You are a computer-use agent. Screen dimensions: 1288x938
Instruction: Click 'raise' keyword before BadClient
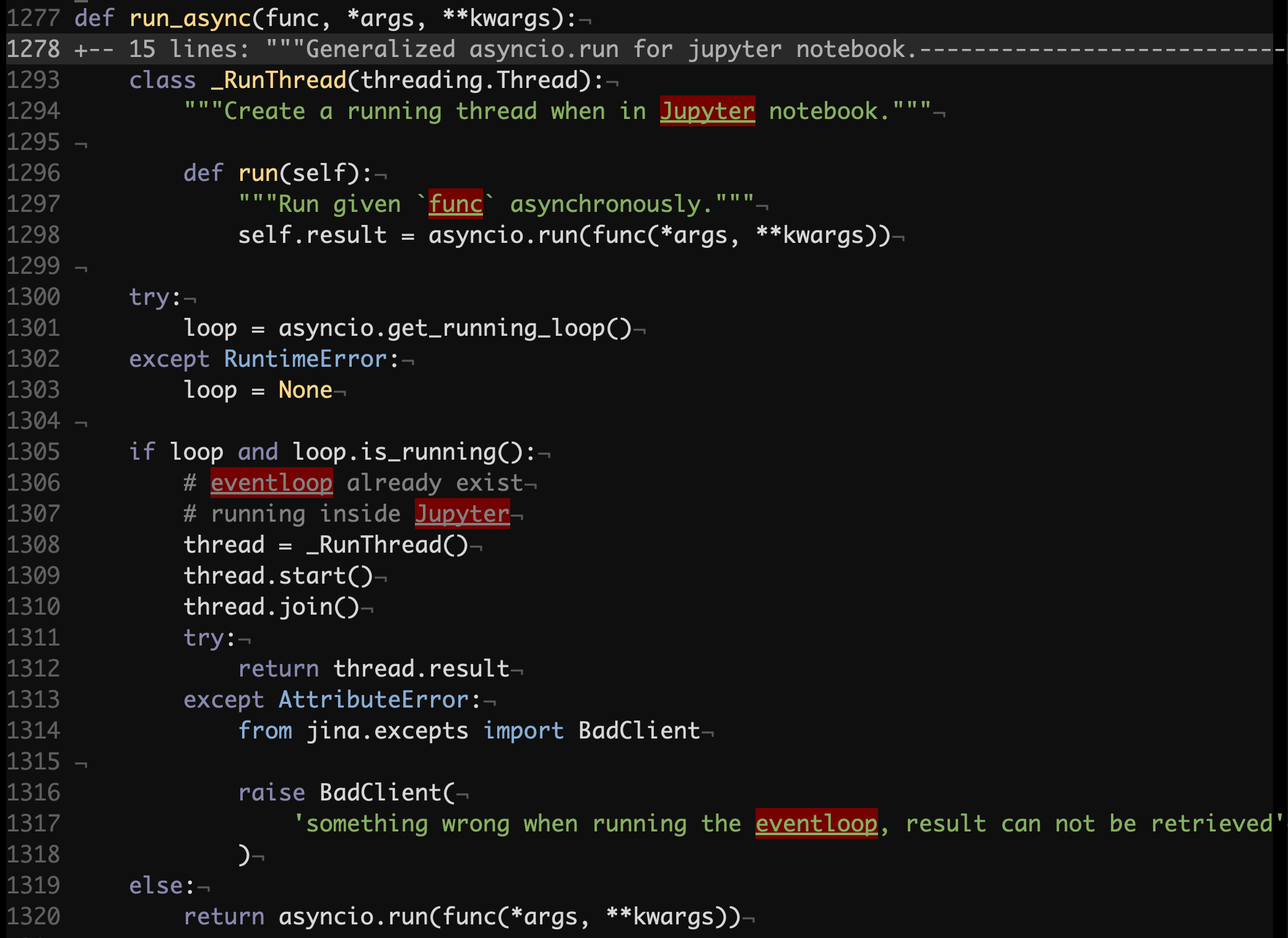tap(271, 792)
